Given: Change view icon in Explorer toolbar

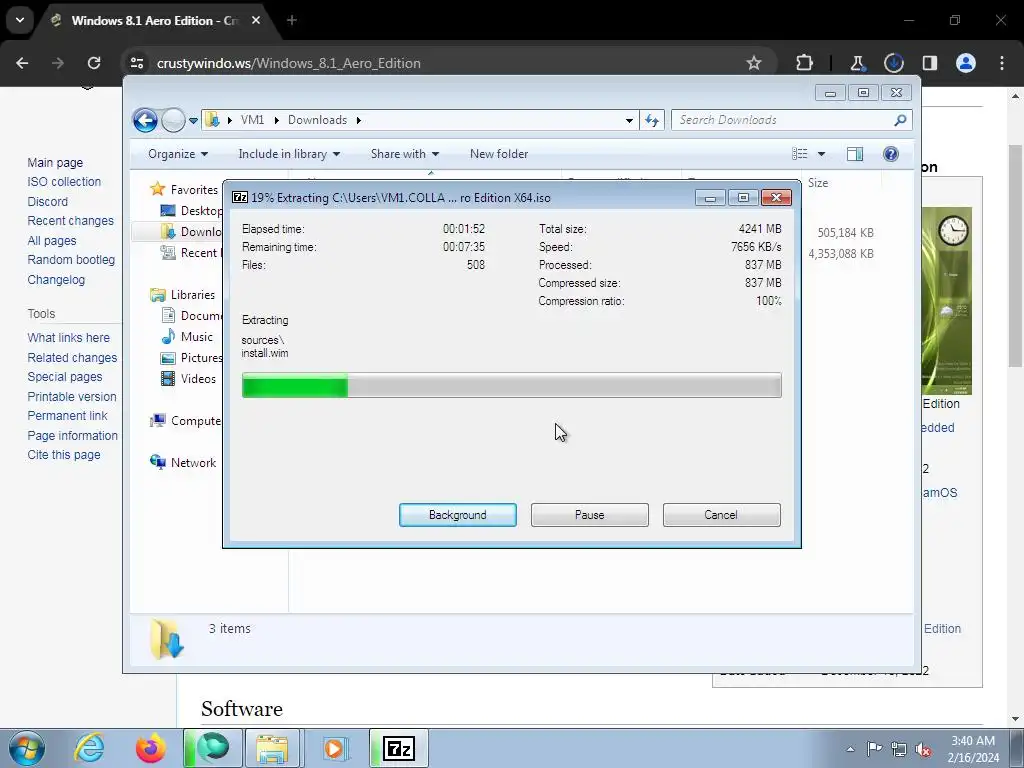Looking at the screenshot, I should (x=800, y=154).
